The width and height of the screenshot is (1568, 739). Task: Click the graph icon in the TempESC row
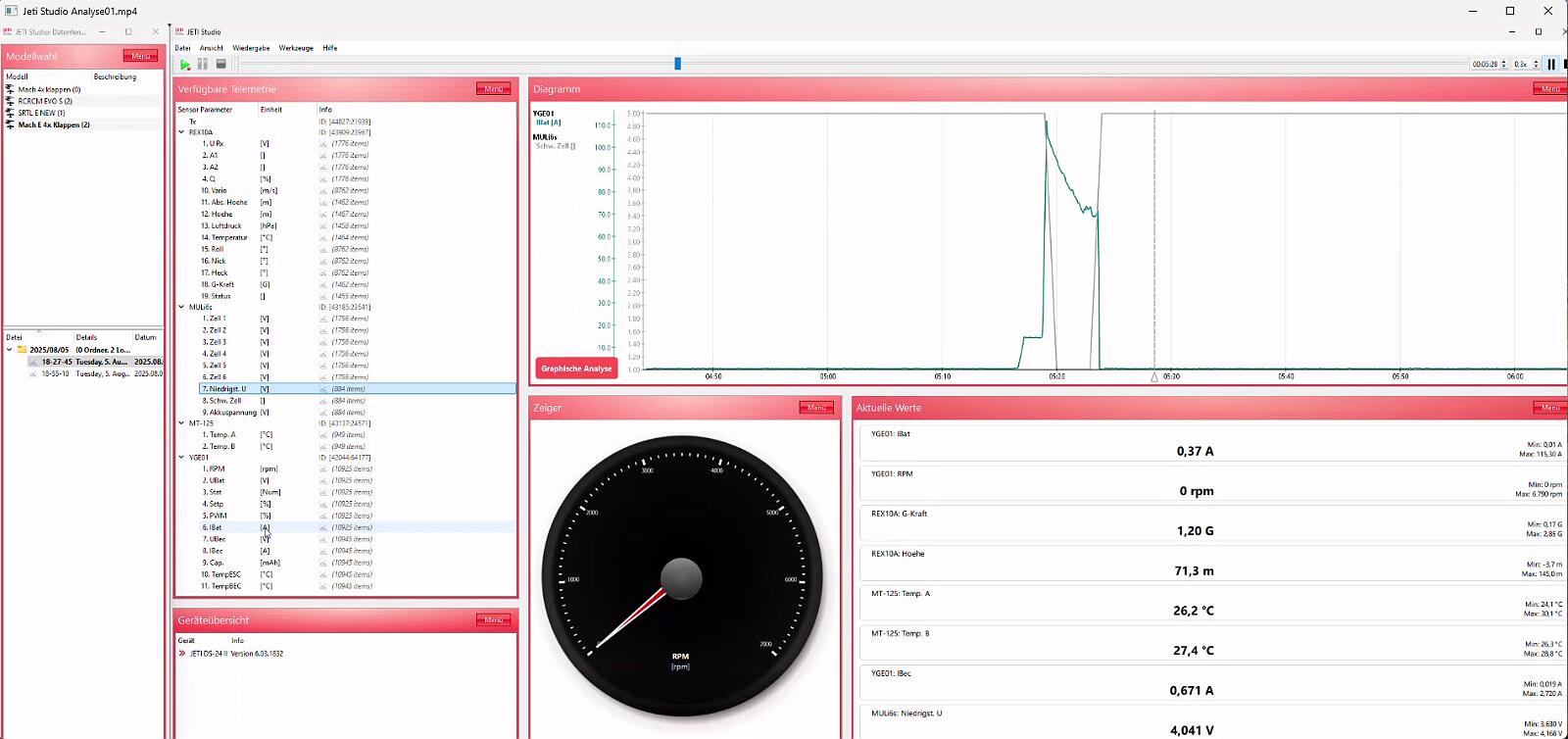click(323, 574)
